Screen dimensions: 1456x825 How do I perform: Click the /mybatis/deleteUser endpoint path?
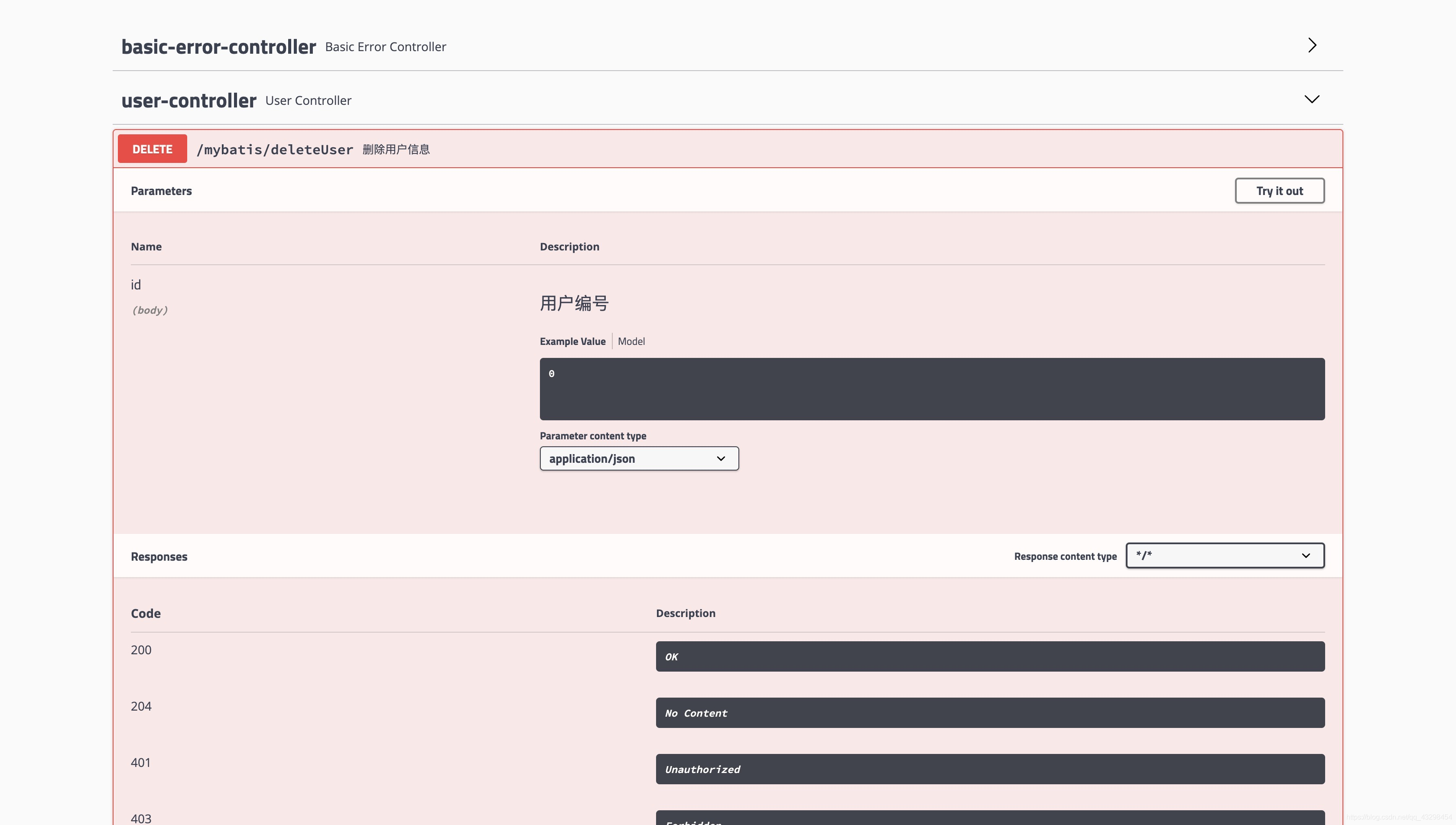275,149
